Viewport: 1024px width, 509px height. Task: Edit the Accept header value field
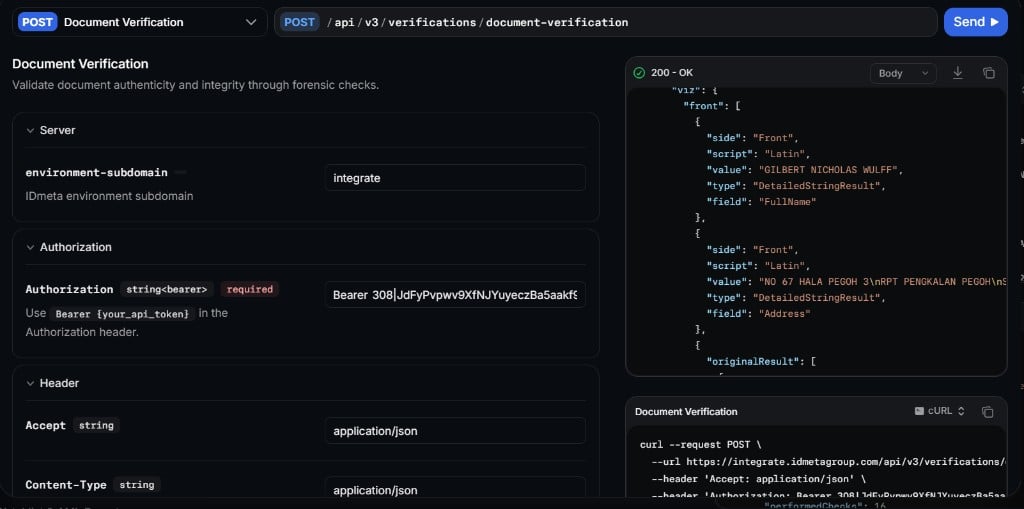(455, 431)
